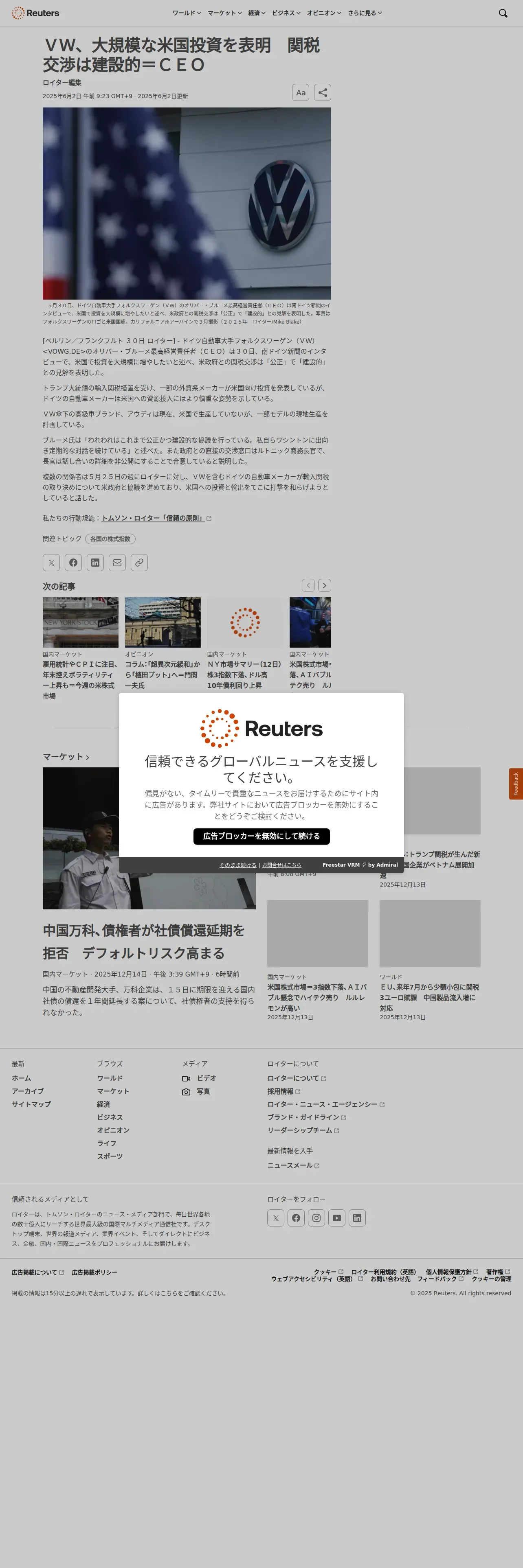Open footer ライフ browse link

(x=107, y=1143)
